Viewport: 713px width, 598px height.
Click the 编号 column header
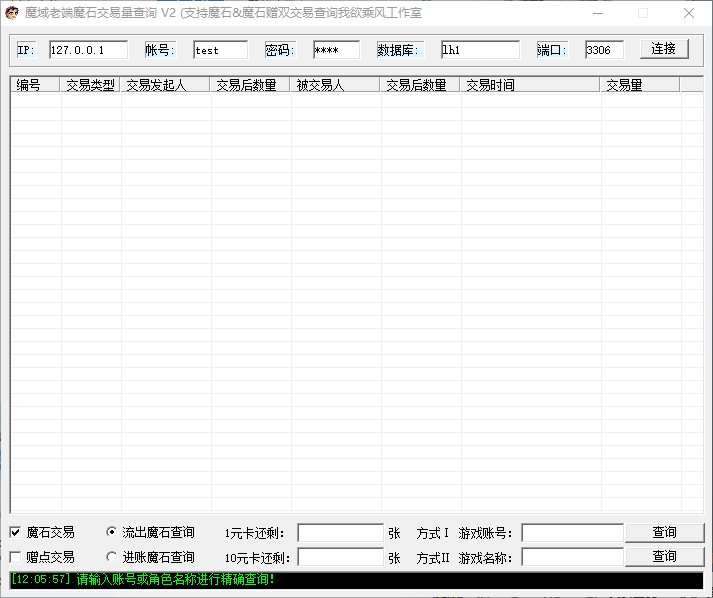tap(35, 85)
